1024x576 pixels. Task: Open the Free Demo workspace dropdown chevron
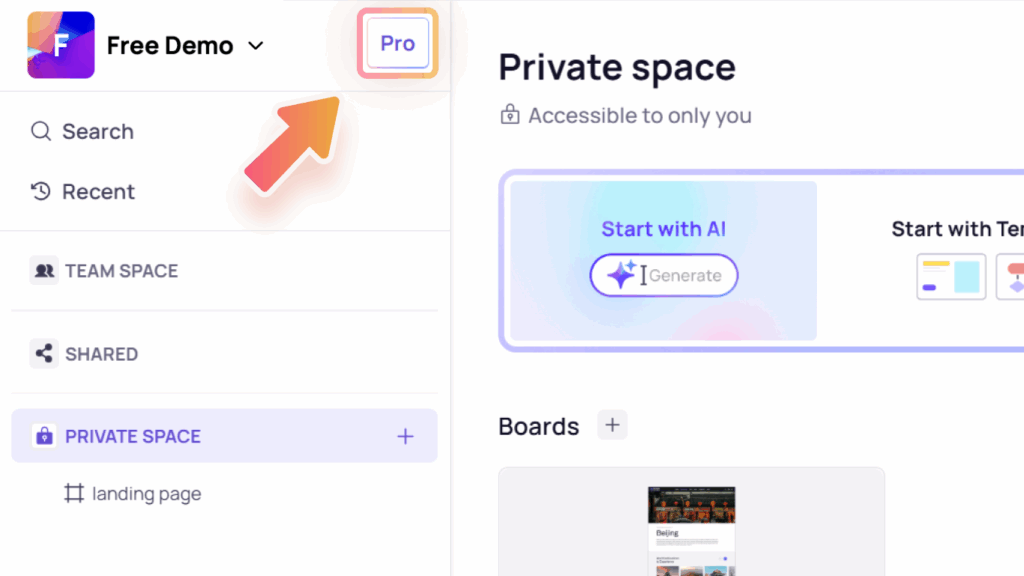click(256, 46)
